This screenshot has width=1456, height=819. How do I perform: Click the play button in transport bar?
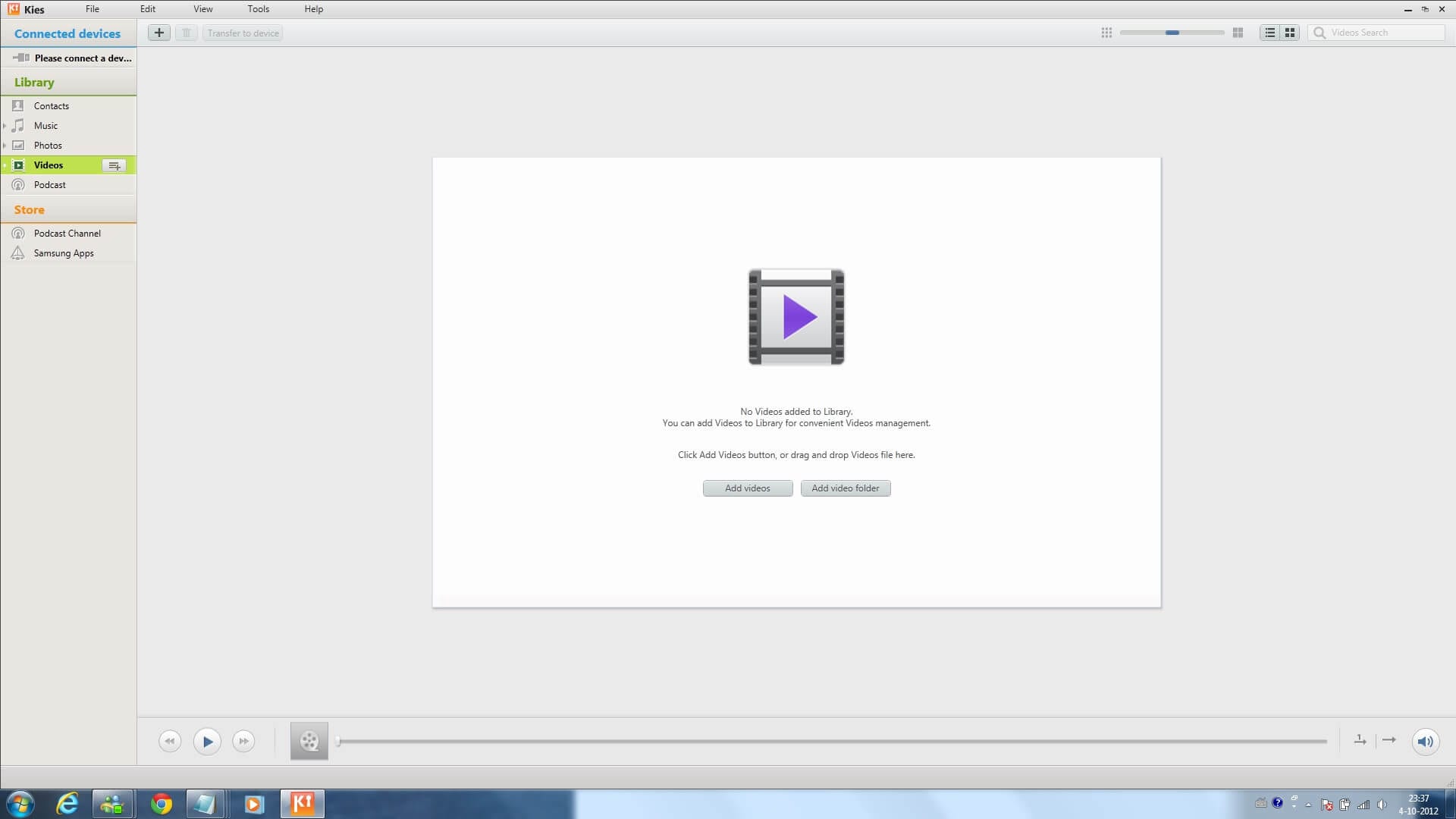206,740
